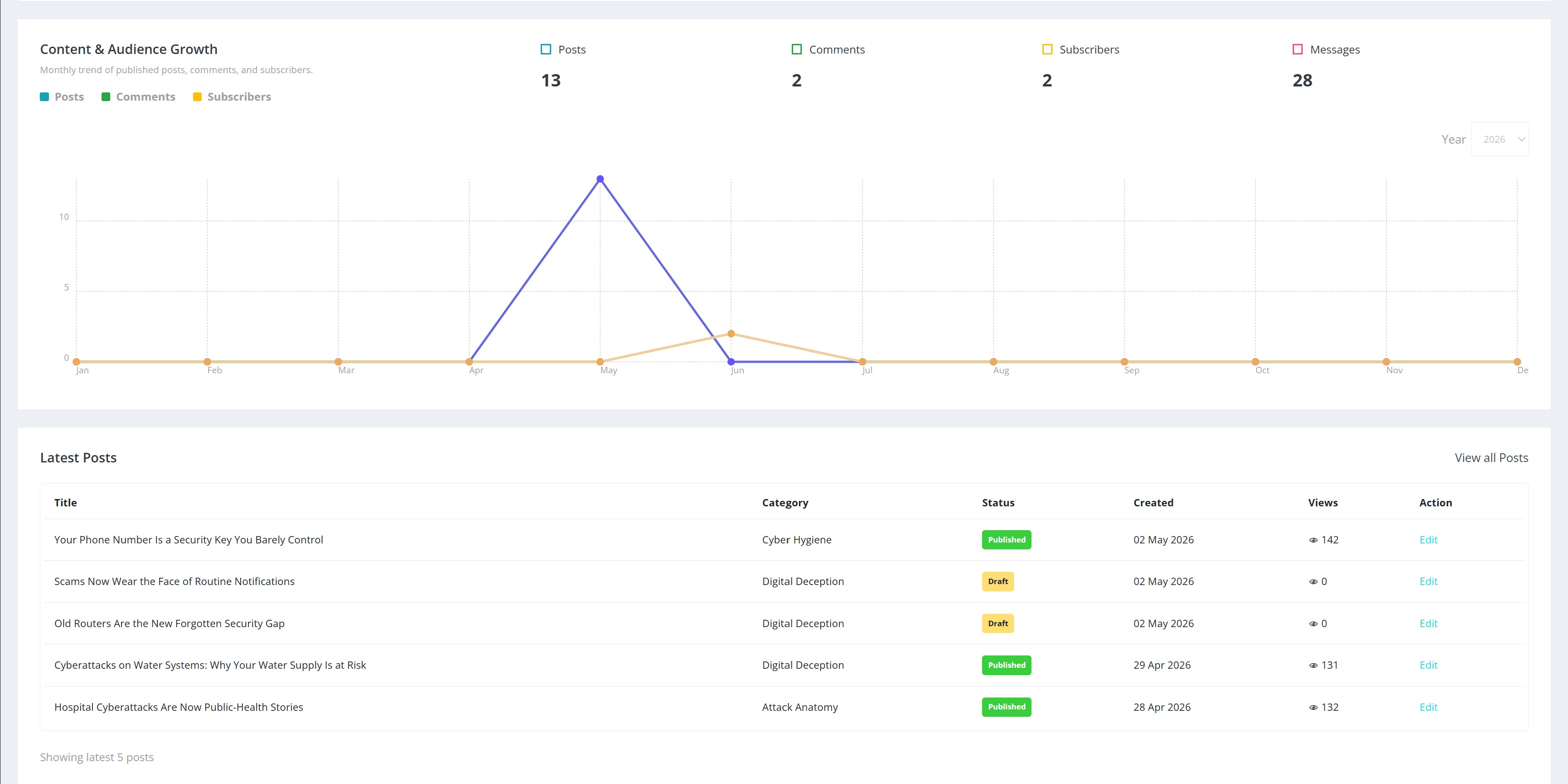Click the Action column header
The height and width of the screenshot is (784, 1568).
click(x=1435, y=503)
